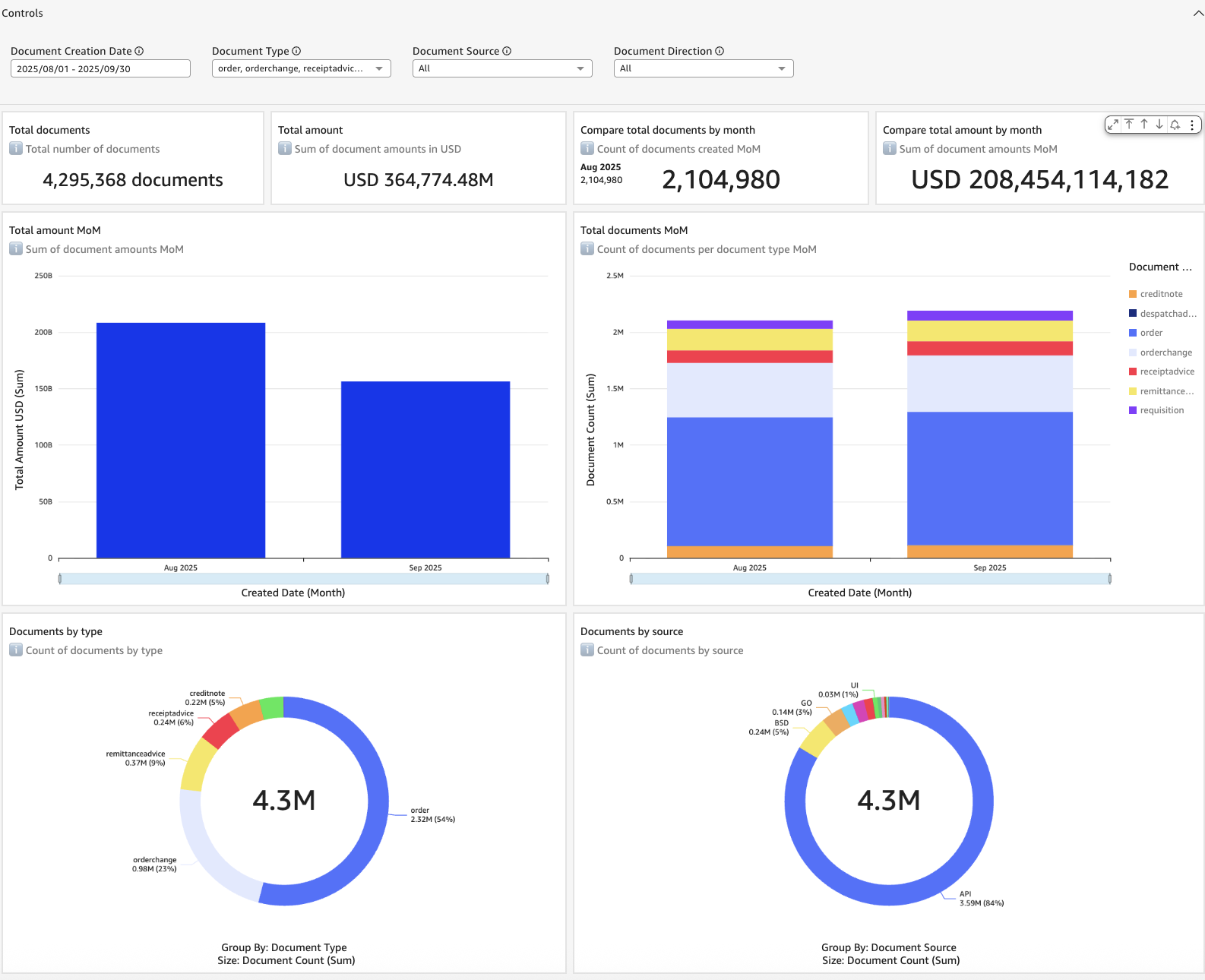Toggle the requisition legend entry

(1161, 410)
